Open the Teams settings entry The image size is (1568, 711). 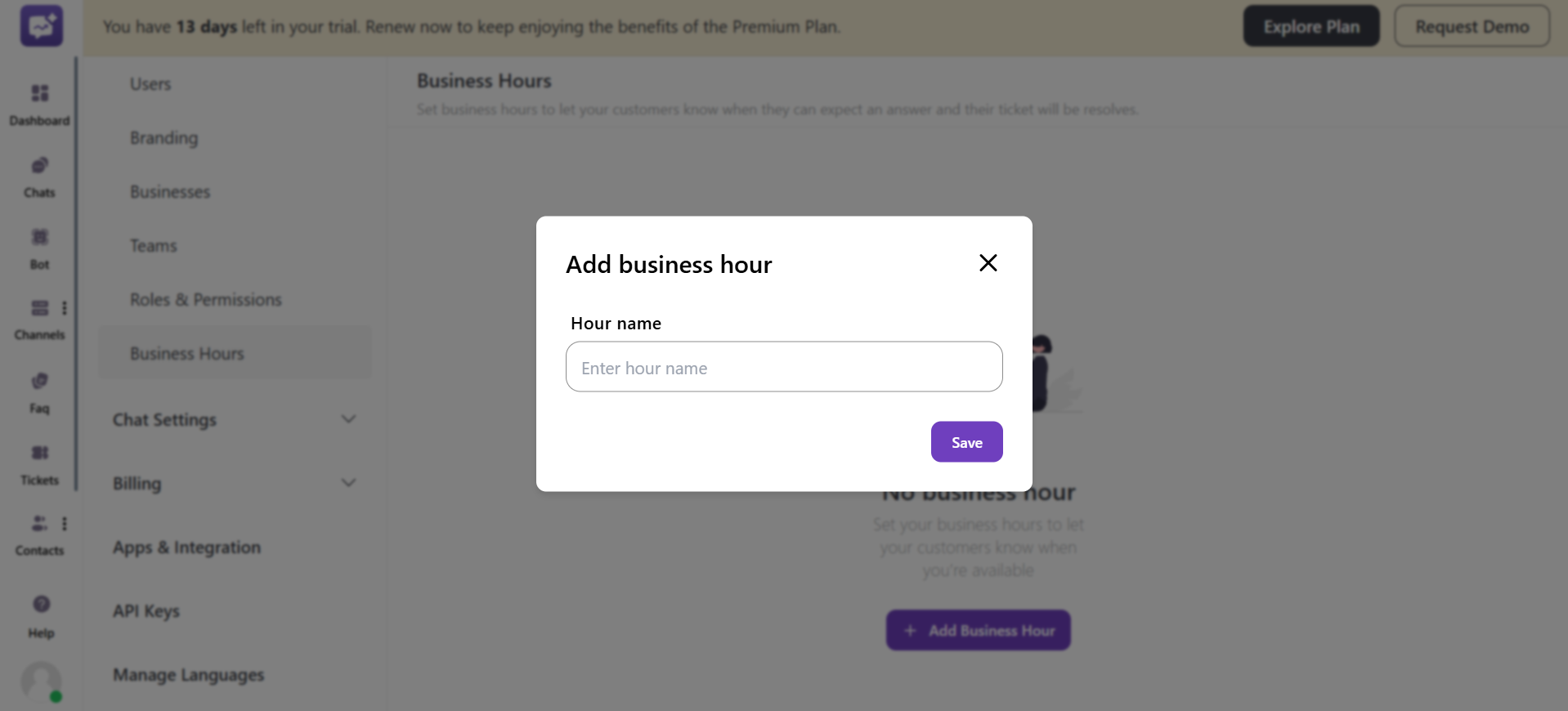click(x=153, y=245)
